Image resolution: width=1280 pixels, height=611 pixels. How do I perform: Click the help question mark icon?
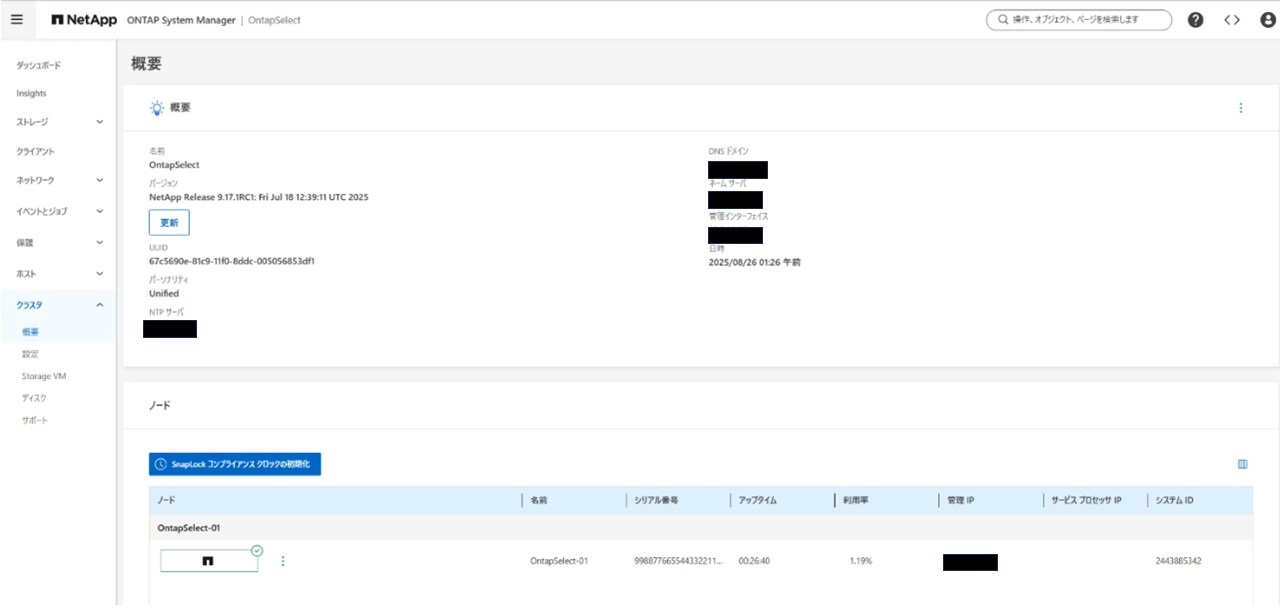[1195, 20]
